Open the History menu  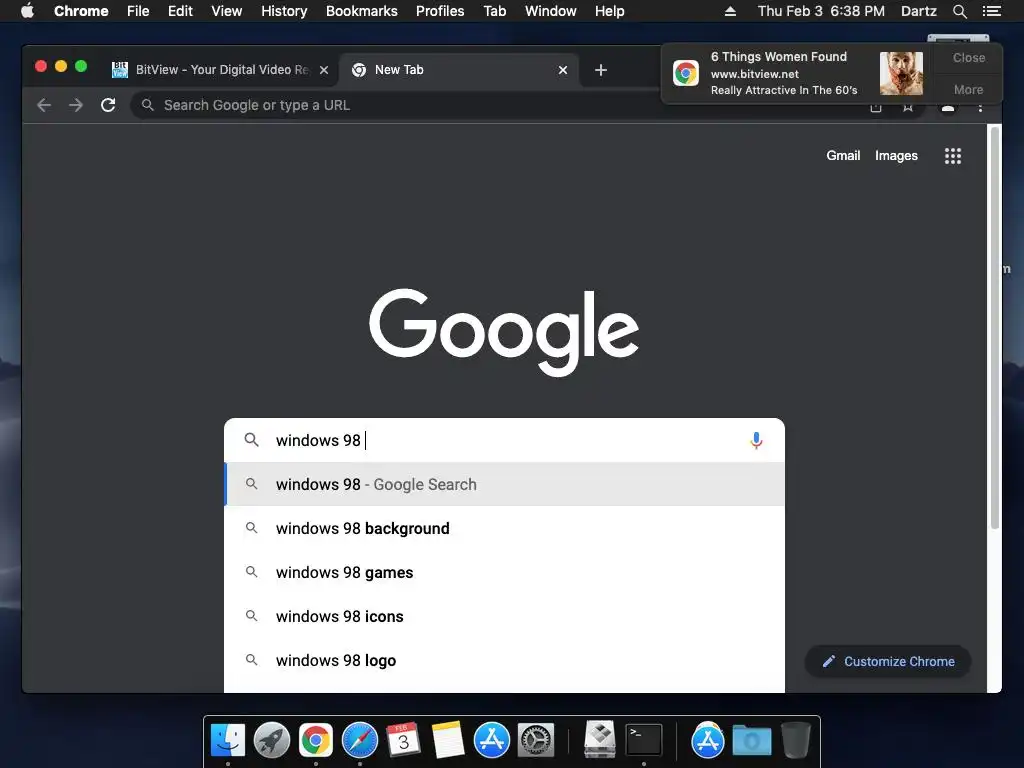tap(284, 11)
